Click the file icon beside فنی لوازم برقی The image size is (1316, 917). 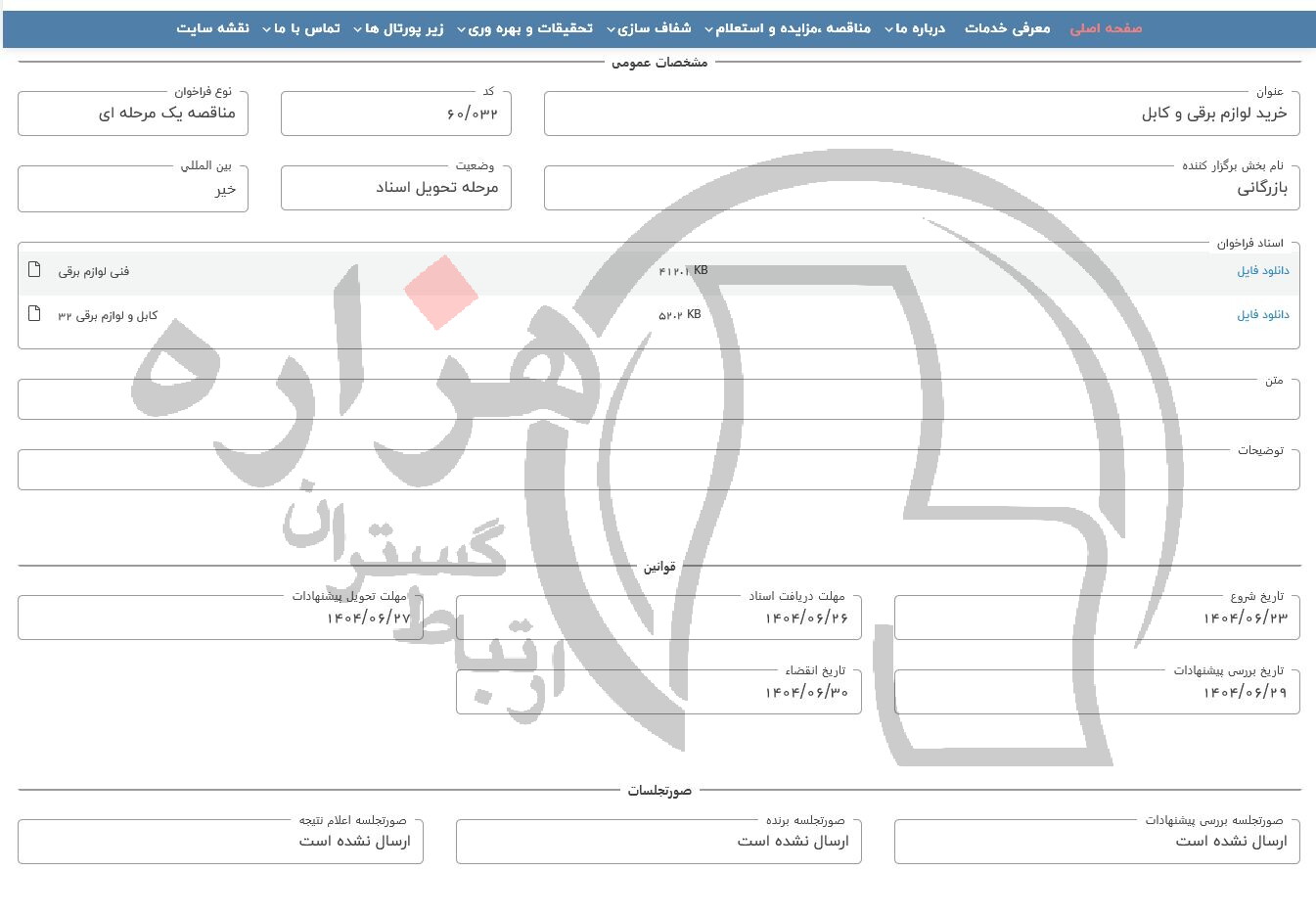pyautogui.click(x=34, y=270)
